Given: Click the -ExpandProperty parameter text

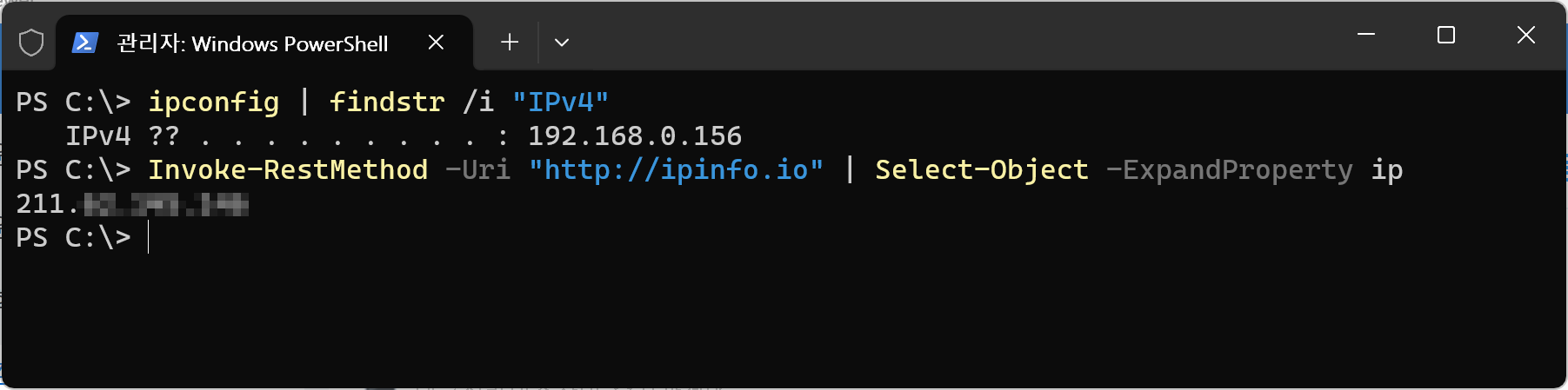Looking at the screenshot, I should pyautogui.click(x=1230, y=170).
